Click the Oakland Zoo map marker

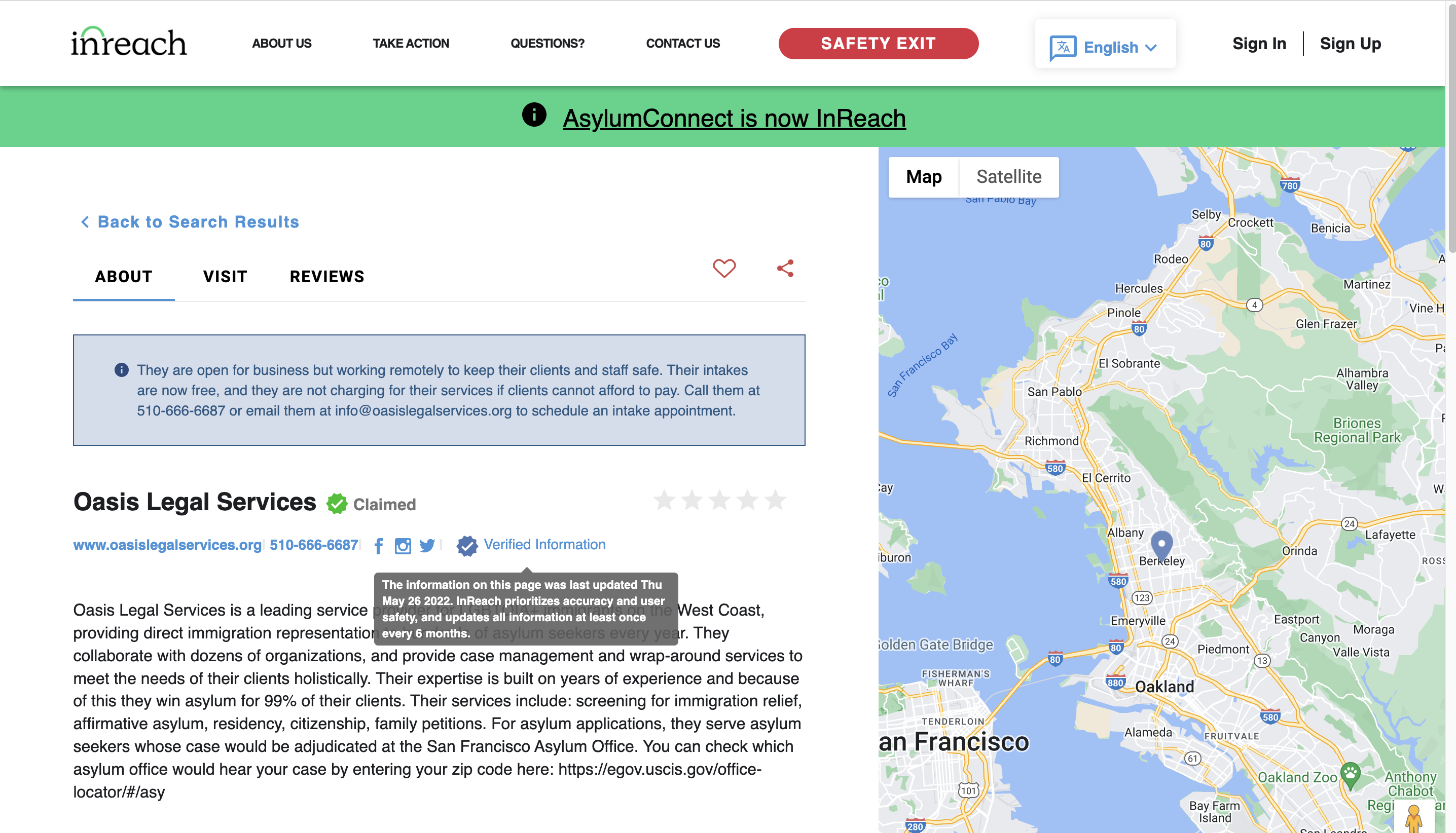tap(1350, 775)
